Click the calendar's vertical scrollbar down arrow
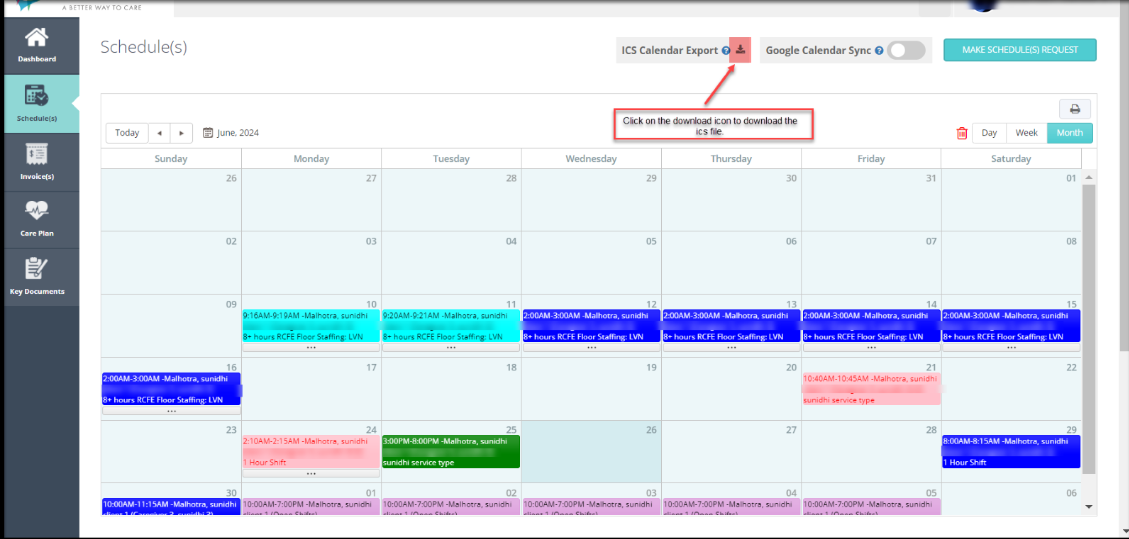The height and width of the screenshot is (539, 1129). [x=1089, y=507]
